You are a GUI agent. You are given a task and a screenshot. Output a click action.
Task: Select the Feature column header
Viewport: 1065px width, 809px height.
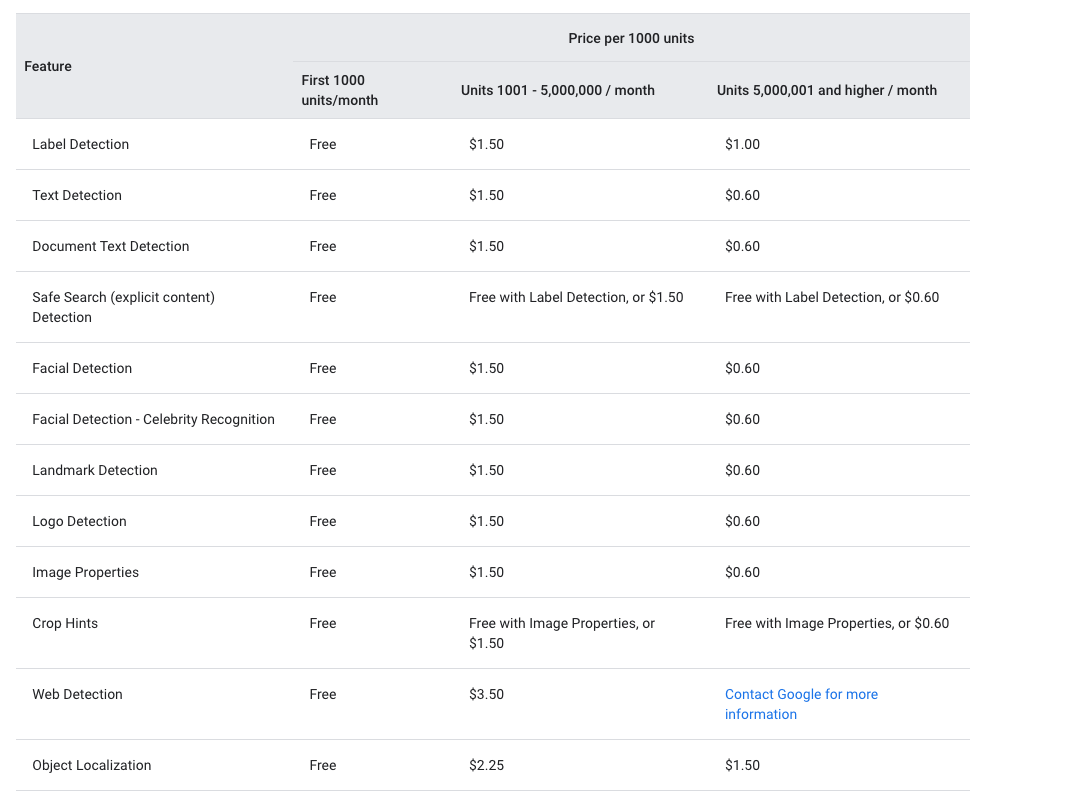[x=48, y=66]
